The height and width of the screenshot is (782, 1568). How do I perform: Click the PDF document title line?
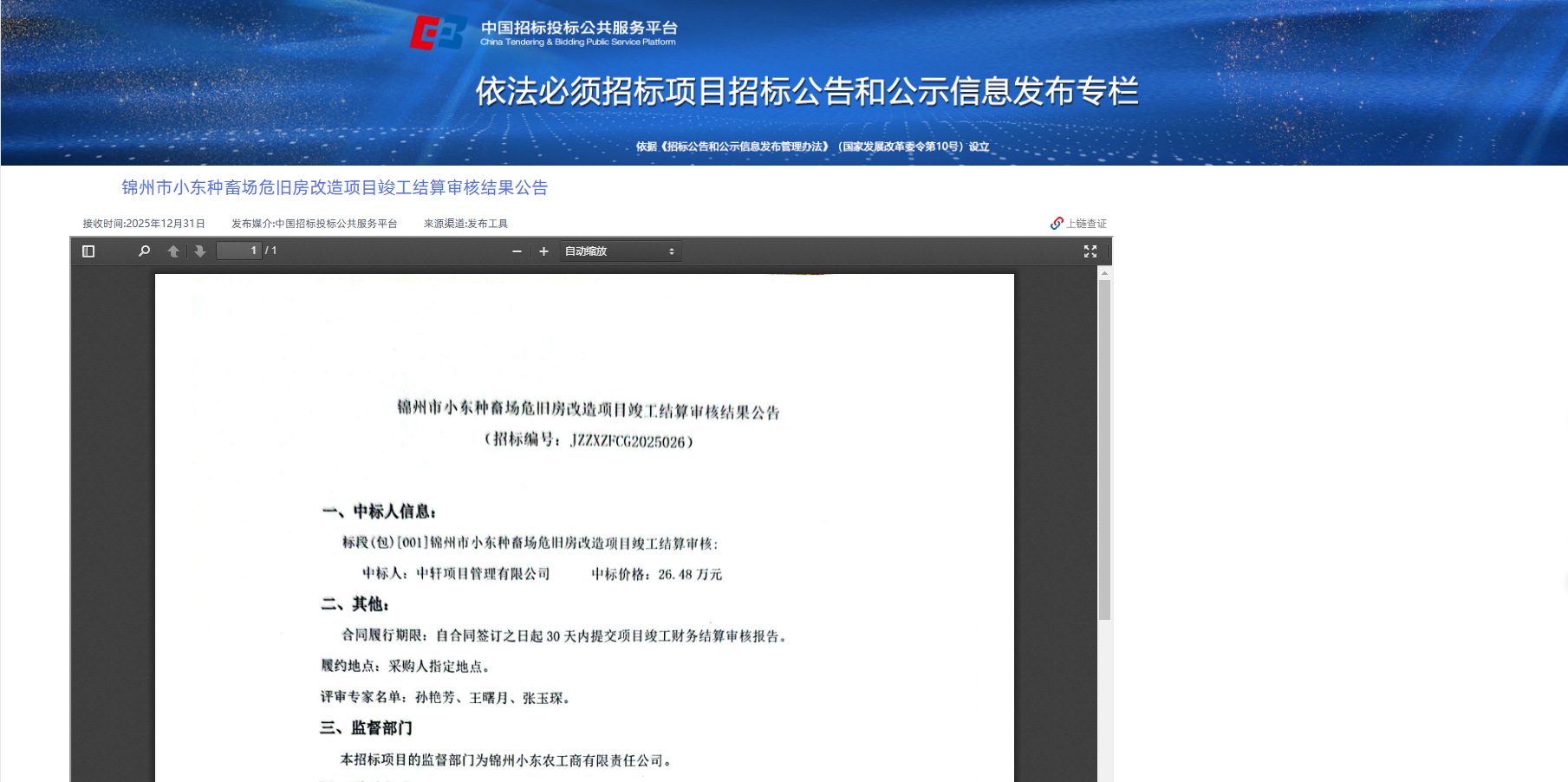click(x=588, y=409)
